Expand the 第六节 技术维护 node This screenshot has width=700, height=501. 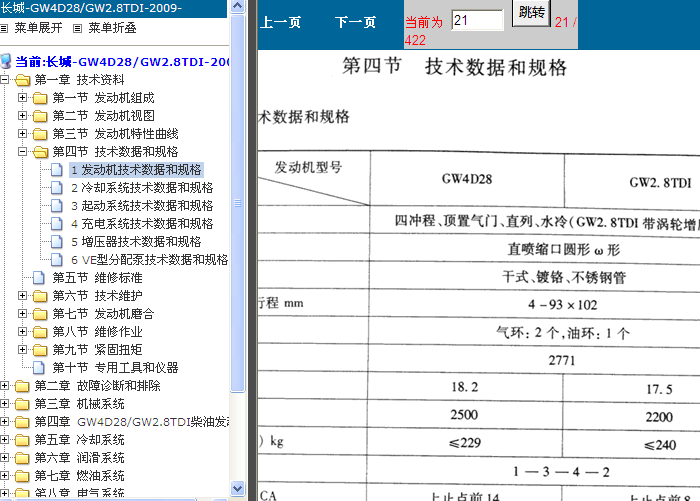point(22,296)
